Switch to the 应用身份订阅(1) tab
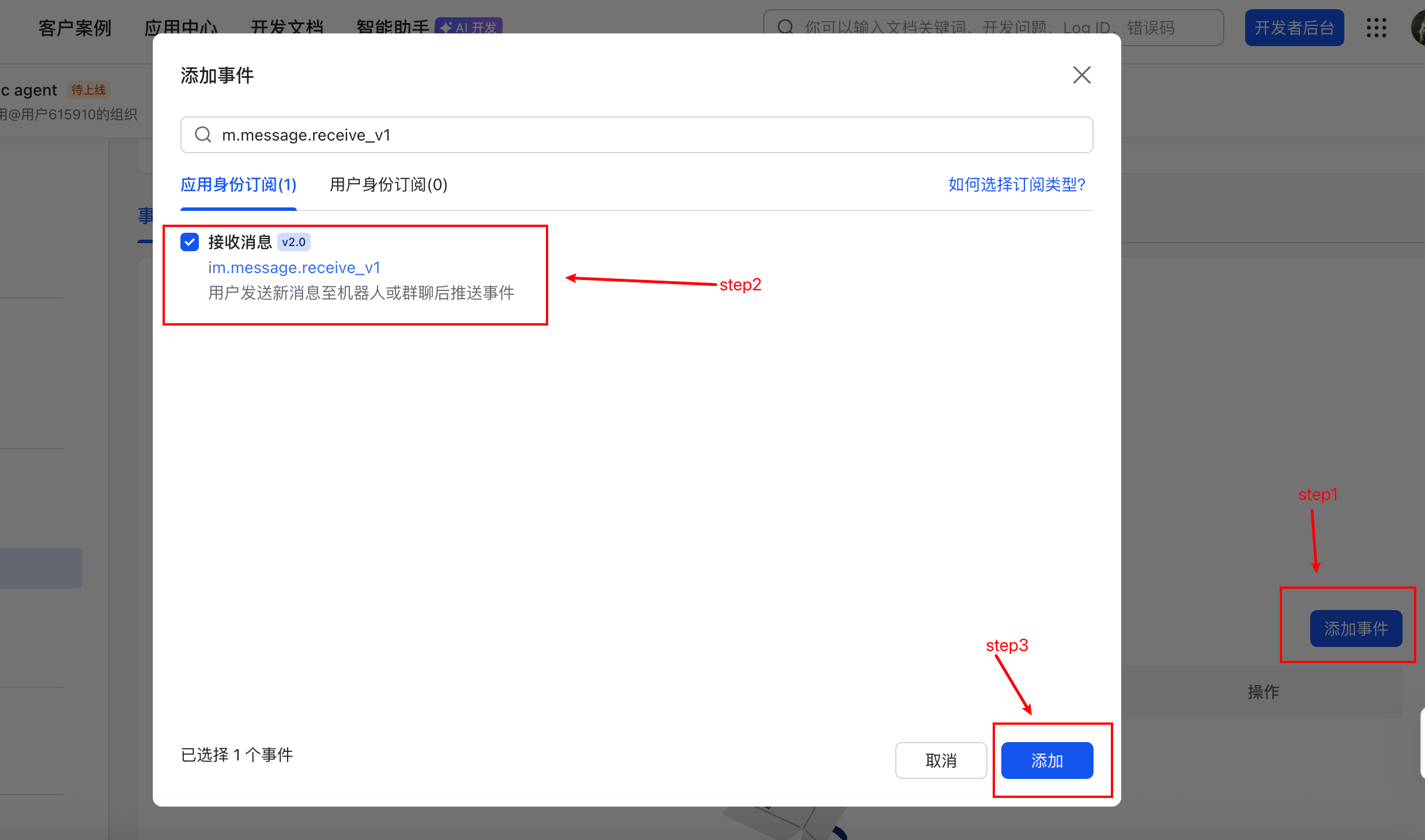Image resolution: width=1425 pixels, height=840 pixels. point(238,184)
